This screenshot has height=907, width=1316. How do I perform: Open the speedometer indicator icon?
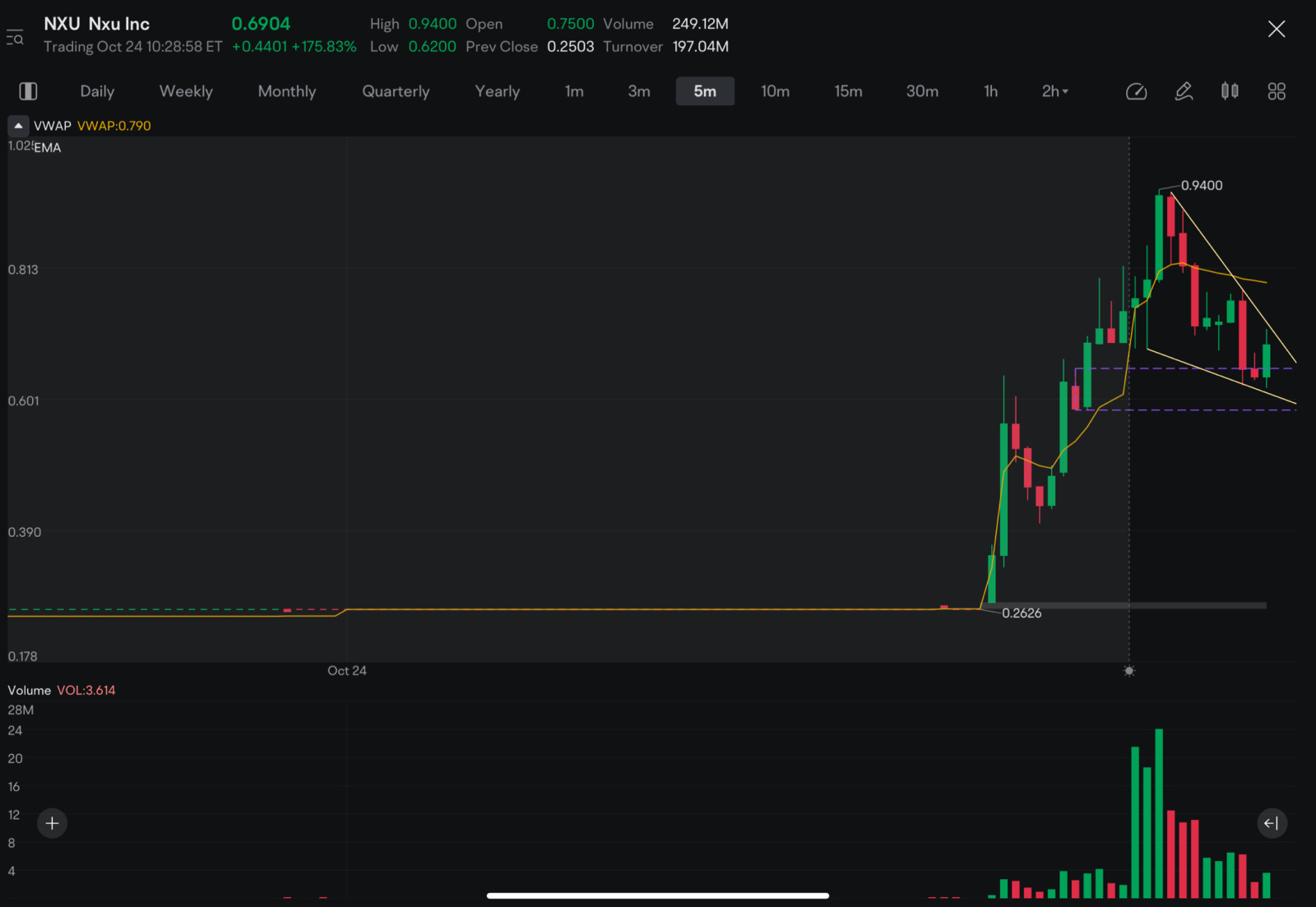1136,91
